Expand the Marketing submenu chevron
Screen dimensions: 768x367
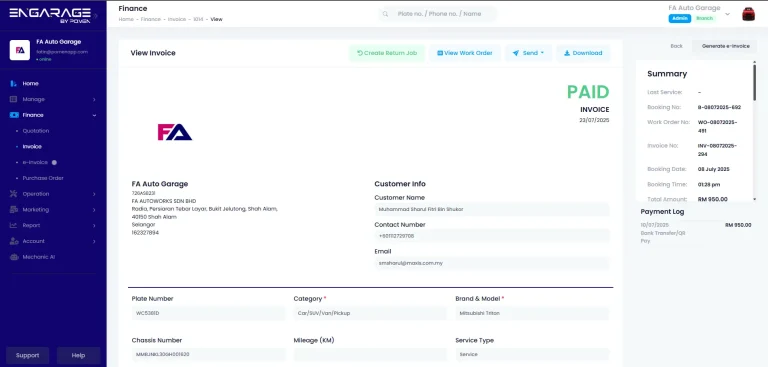94,210
